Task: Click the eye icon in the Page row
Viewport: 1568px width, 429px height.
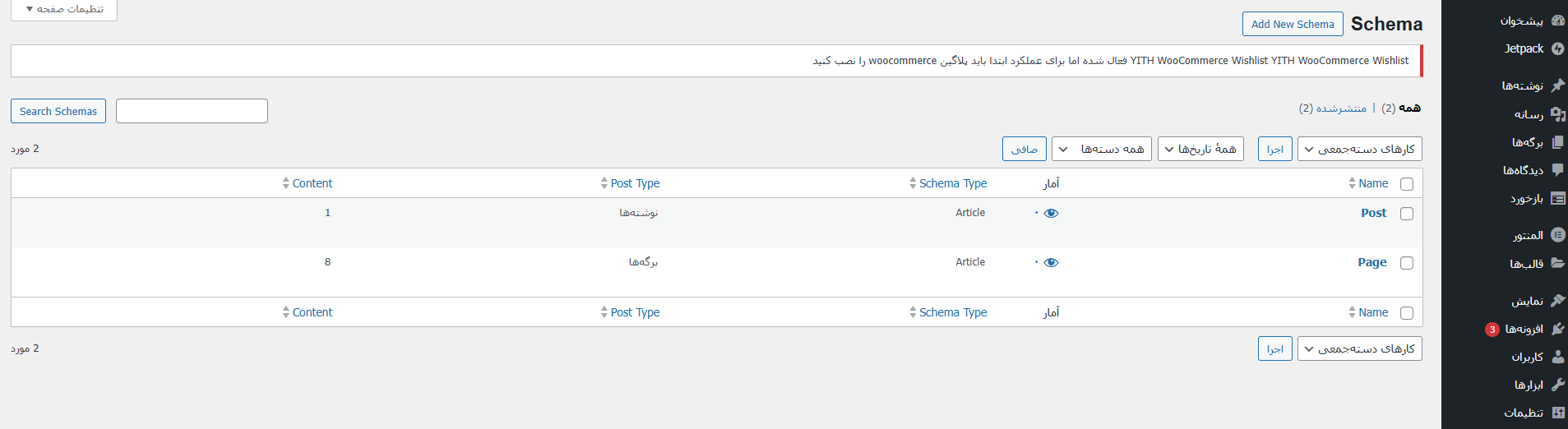Action: coord(1051,262)
